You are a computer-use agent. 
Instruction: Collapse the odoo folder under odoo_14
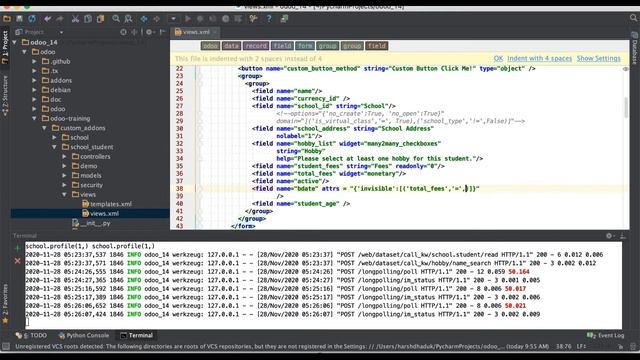(x=25, y=52)
